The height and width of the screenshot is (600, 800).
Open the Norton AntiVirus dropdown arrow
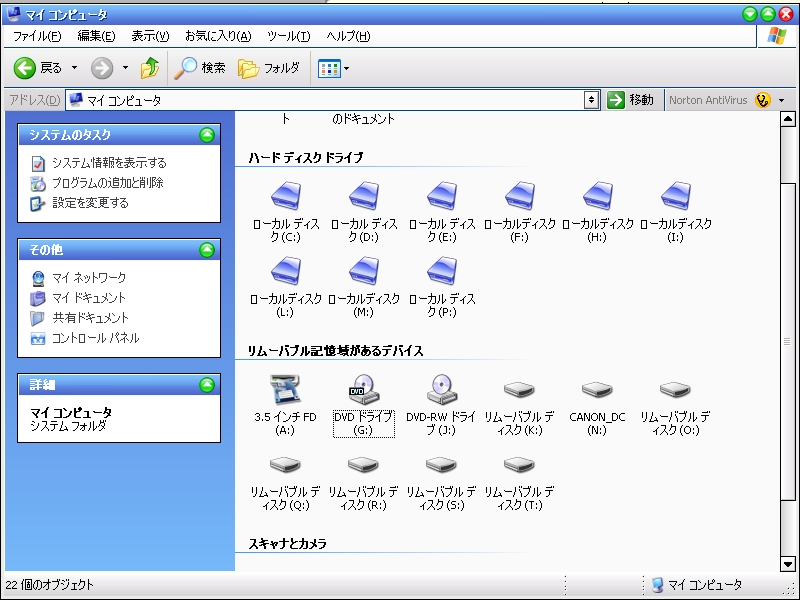pos(781,101)
